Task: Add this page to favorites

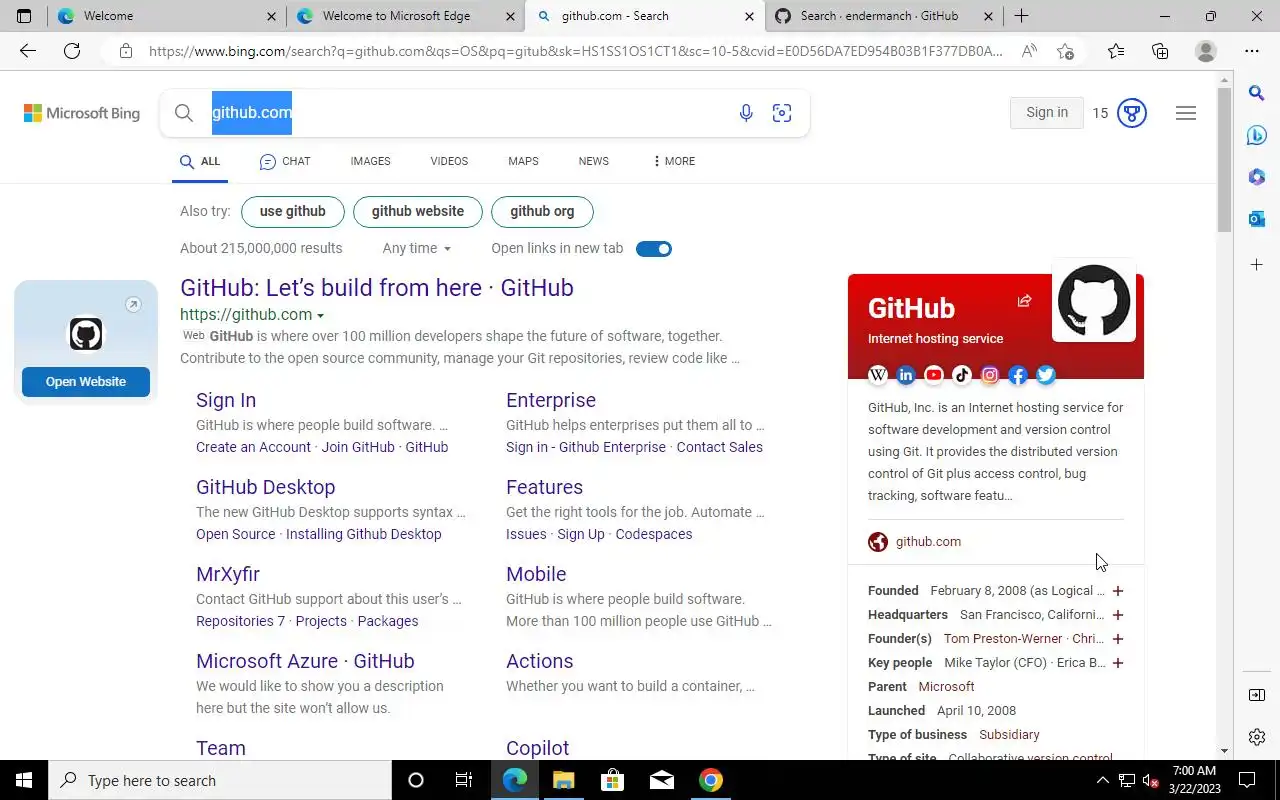Action: (1066, 51)
